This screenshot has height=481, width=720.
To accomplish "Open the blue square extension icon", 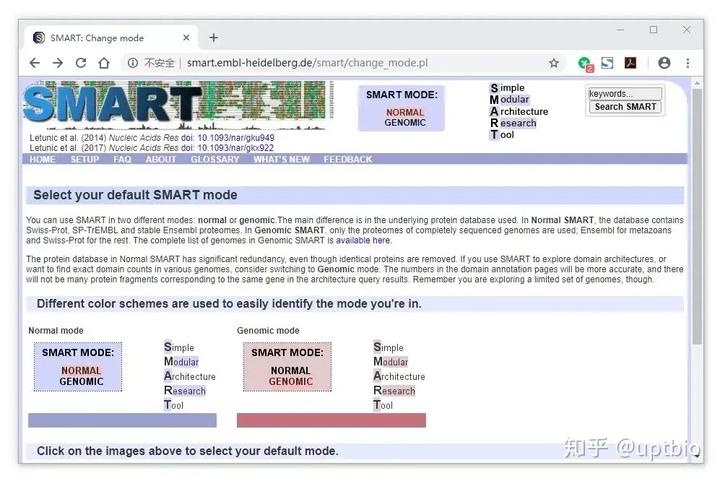I will [607, 63].
